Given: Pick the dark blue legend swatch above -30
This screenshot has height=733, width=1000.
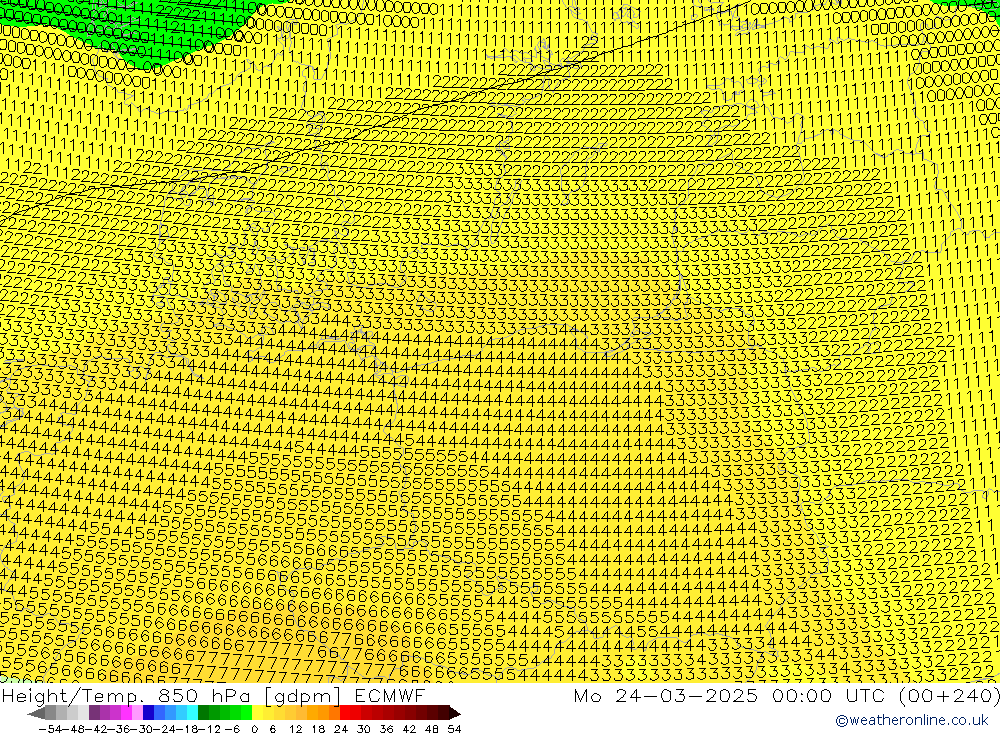Looking at the screenshot, I should pyautogui.click(x=148, y=713).
